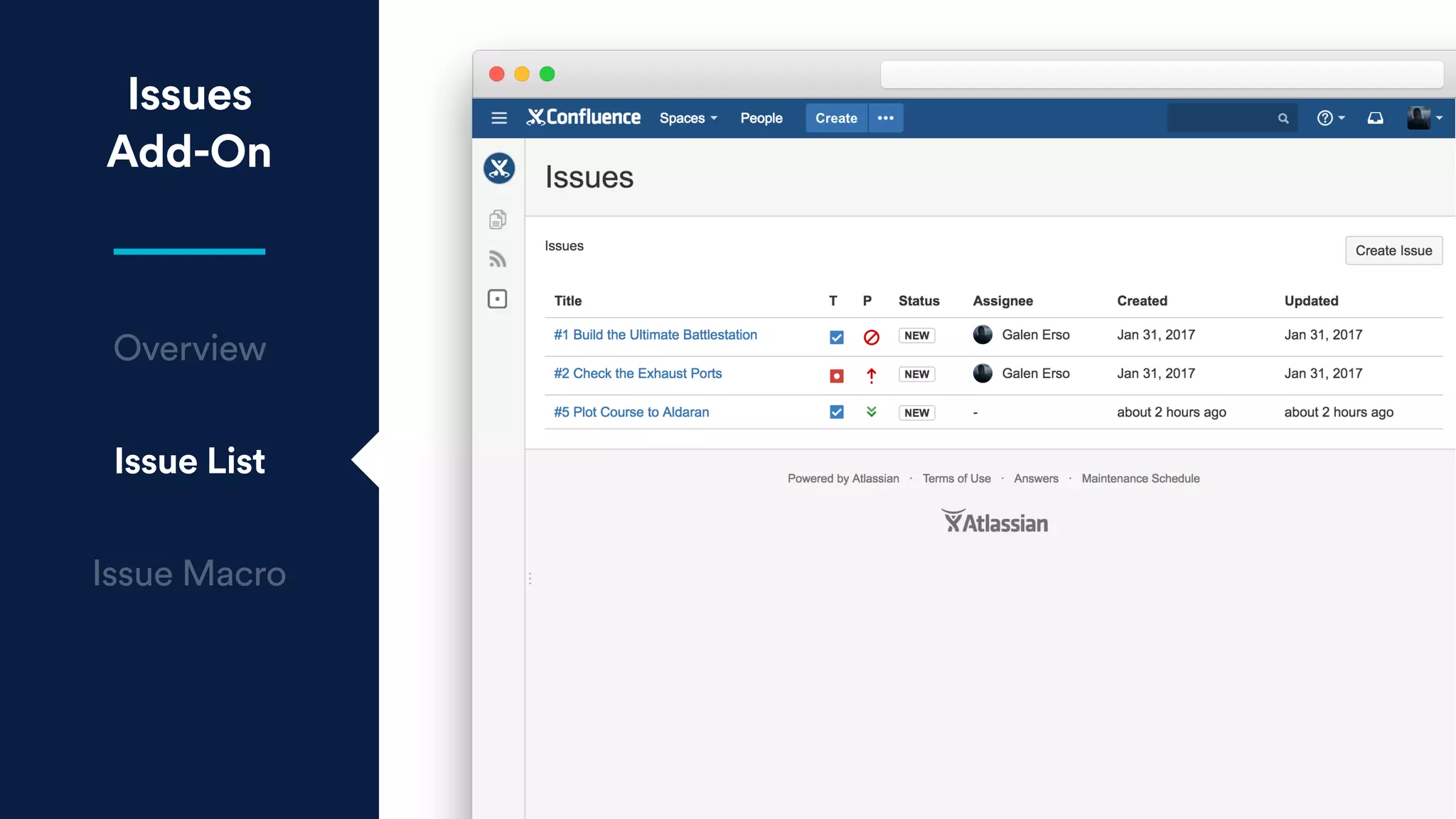
Task: Sort by the Status column header
Action: tap(919, 301)
